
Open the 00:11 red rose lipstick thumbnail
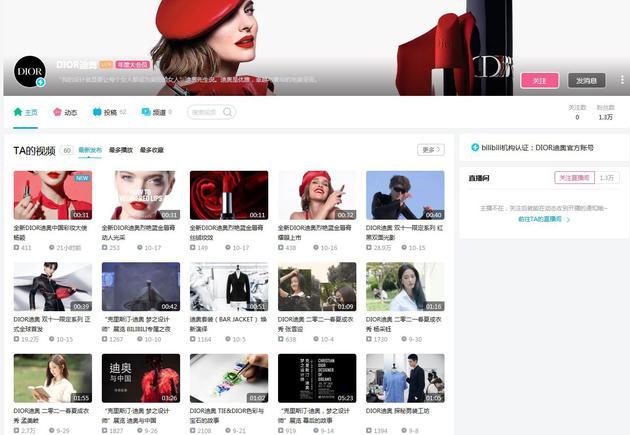pos(229,195)
